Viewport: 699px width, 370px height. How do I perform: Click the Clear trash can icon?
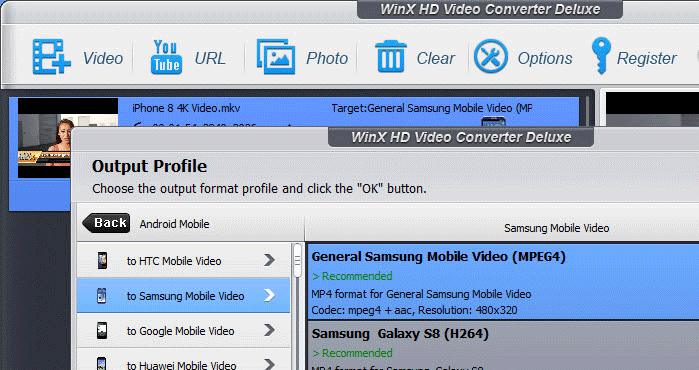pos(391,57)
